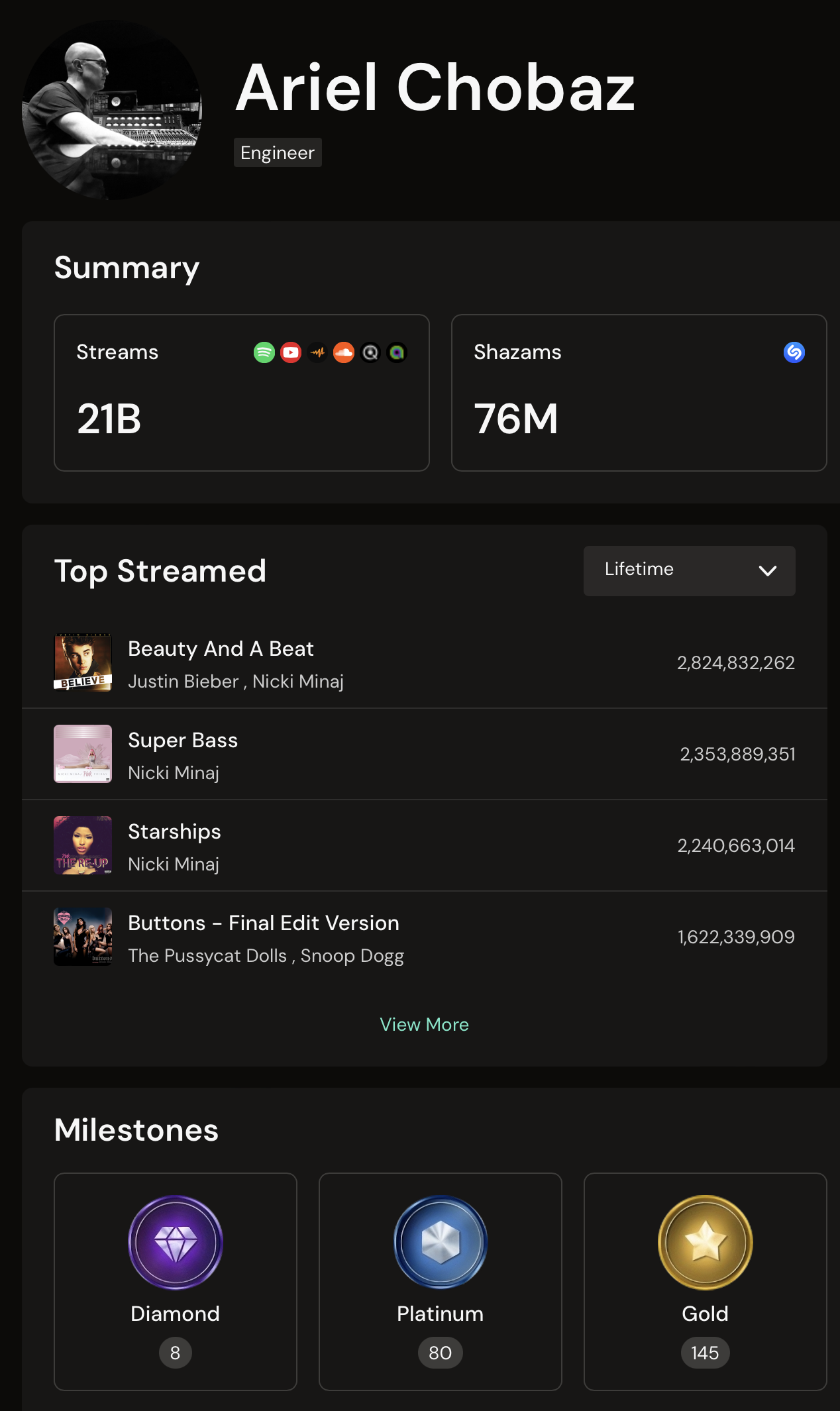This screenshot has height=1411, width=840.
Task: Click the Gold star milestone badge icon
Action: click(706, 1243)
